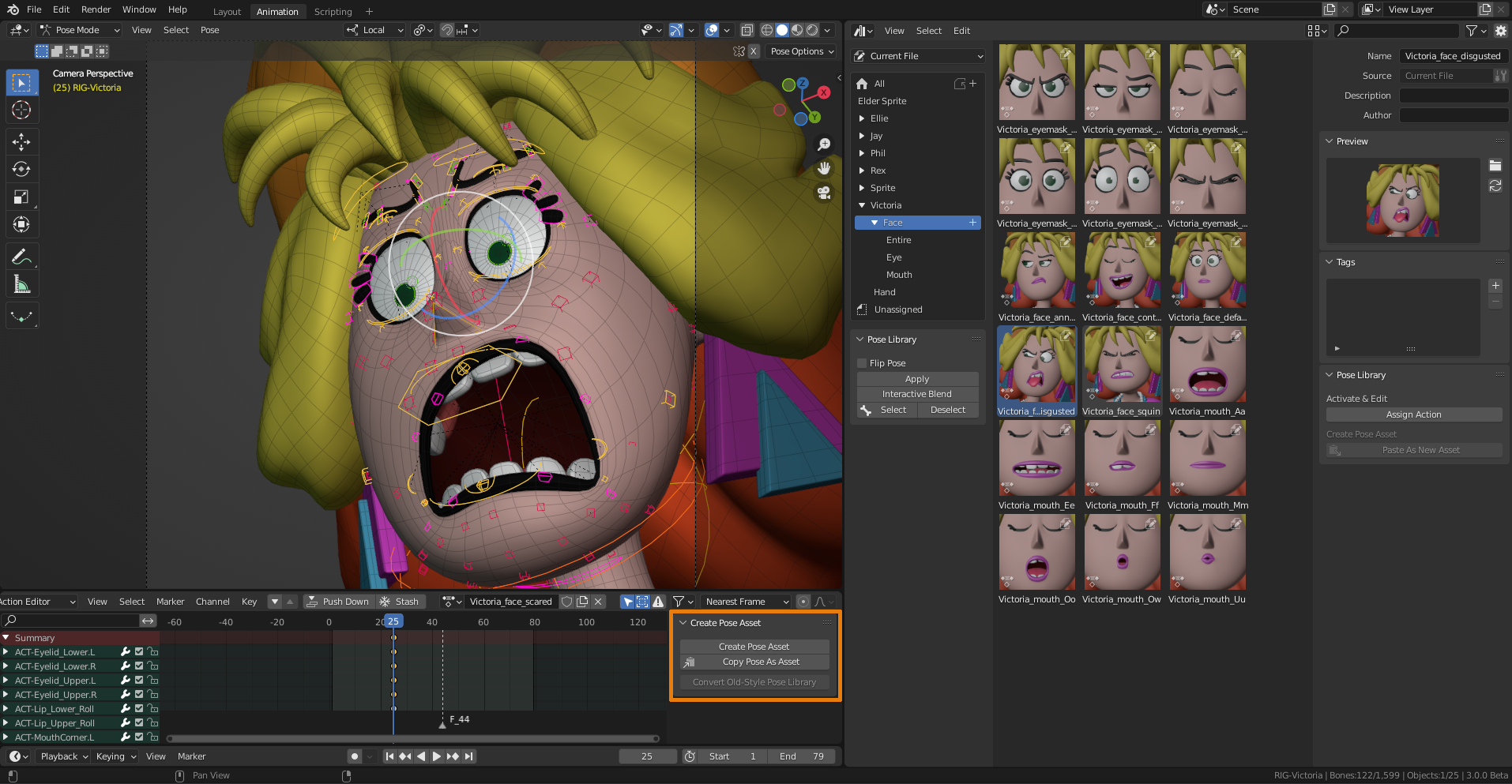
Task: Open the asset browser filter funnel icon
Action: tap(1472, 31)
